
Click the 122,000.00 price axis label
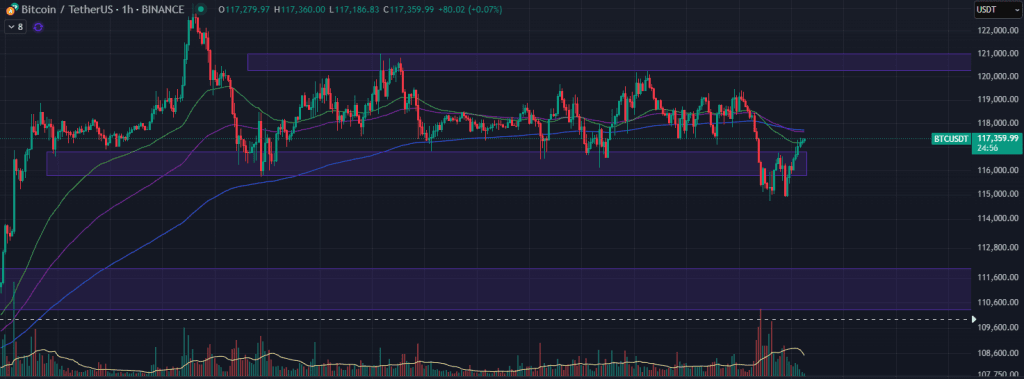coord(999,31)
